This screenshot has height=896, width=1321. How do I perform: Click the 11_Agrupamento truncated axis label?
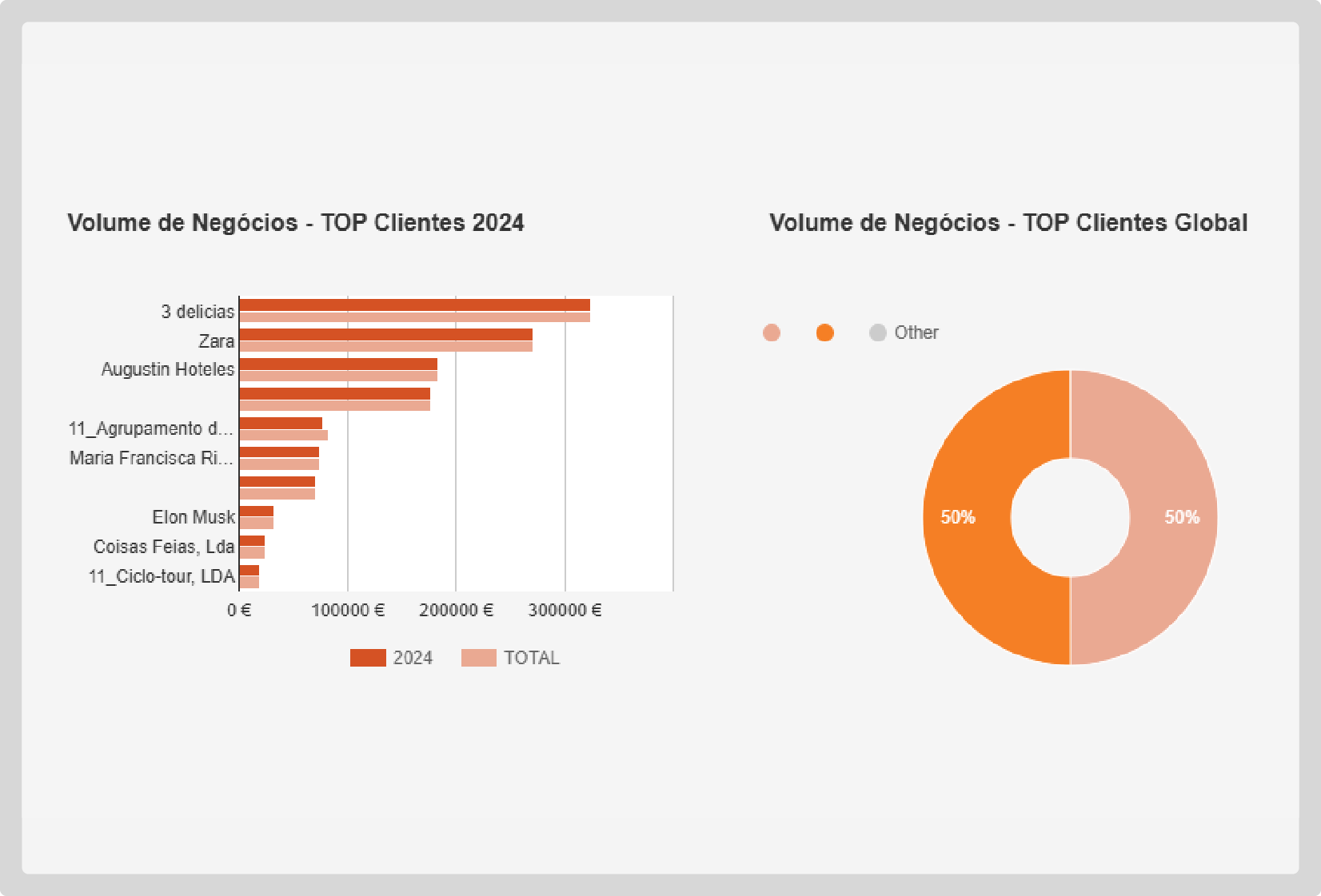pos(150,428)
